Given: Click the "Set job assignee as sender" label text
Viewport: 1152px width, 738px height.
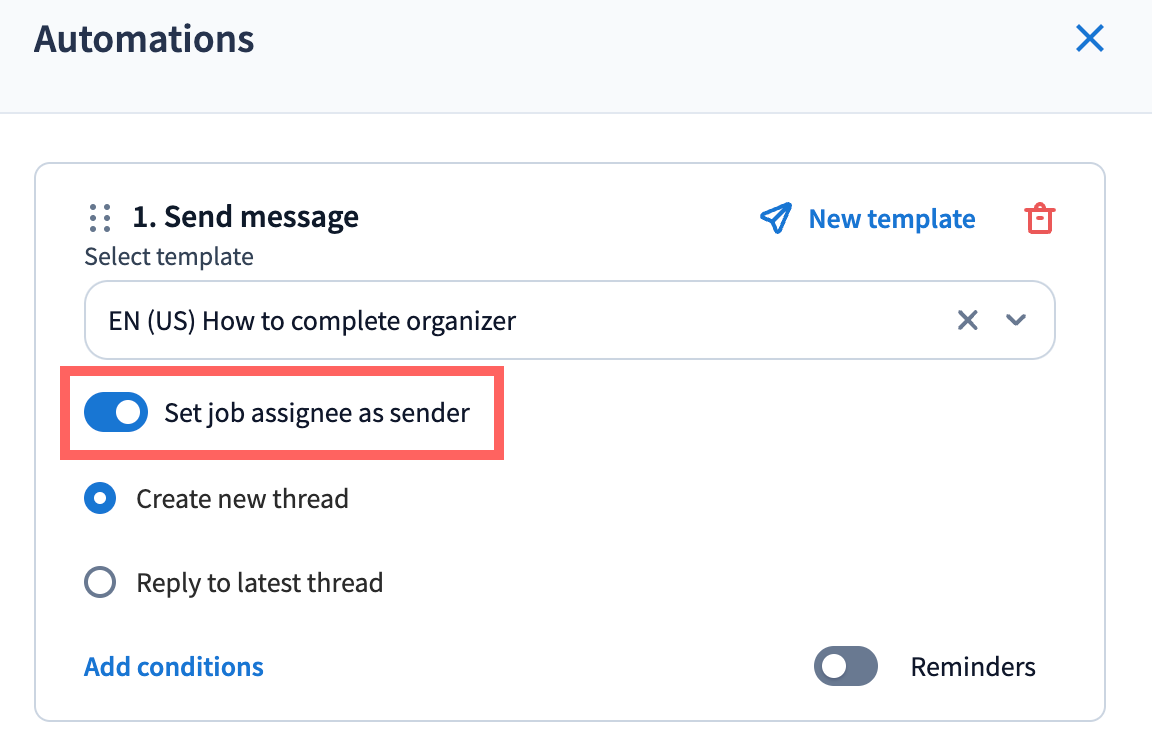Looking at the screenshot, I should click(317, 413).
